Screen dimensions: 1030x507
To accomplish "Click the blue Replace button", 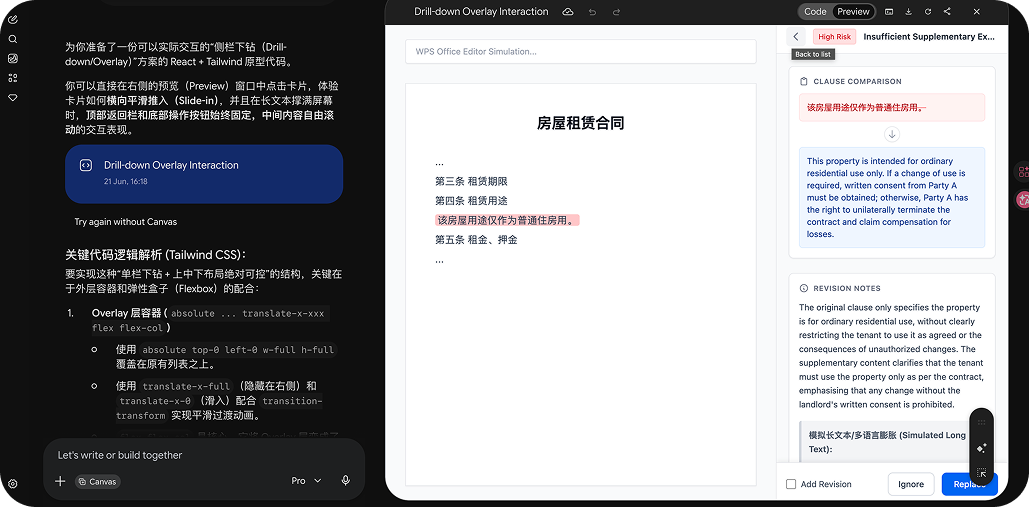I will 970,485.
